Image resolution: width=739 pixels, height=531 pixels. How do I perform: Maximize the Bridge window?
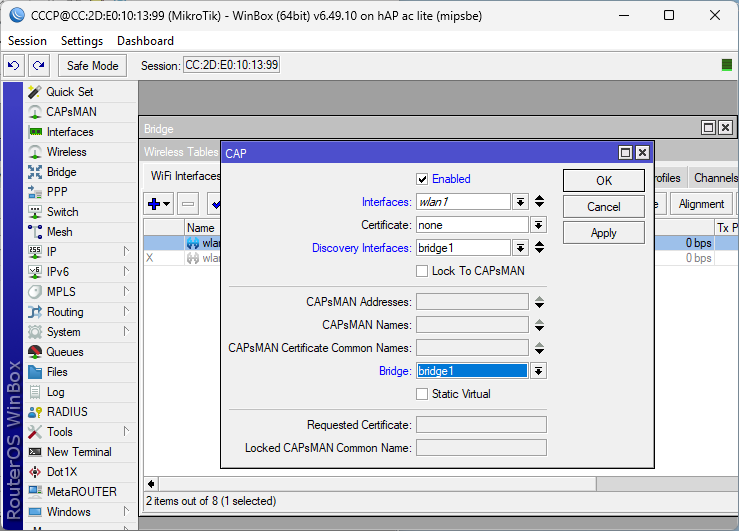(x=708, y=128)
